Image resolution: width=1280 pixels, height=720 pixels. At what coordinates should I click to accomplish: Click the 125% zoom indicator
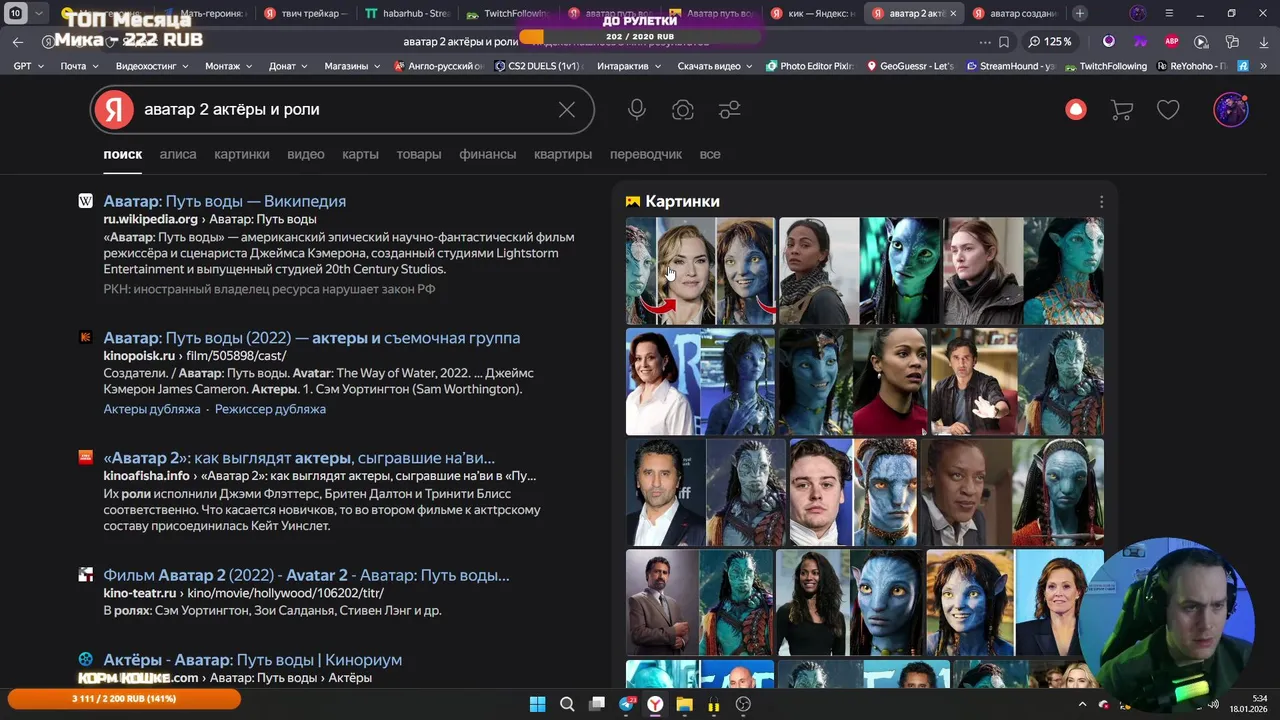click(1050, 42)
